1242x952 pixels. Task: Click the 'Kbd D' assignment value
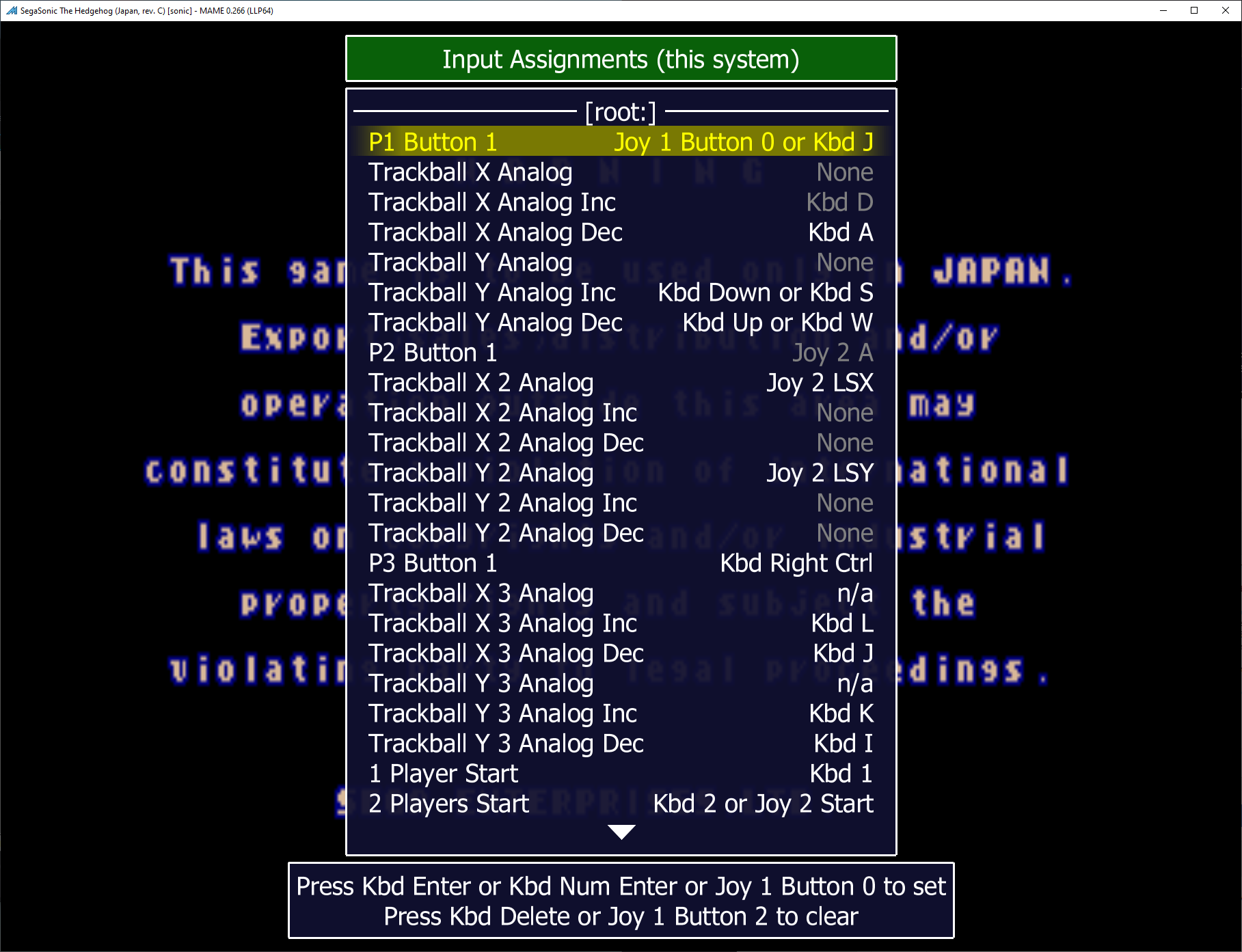(x=839, y=202)
